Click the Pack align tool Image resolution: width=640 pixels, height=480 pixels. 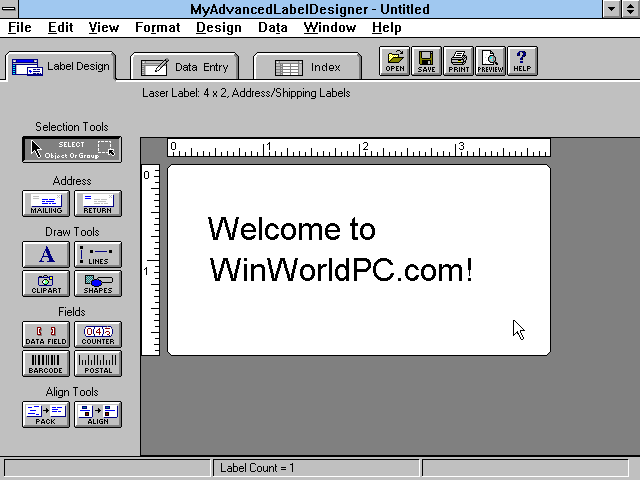pos(46,414)
